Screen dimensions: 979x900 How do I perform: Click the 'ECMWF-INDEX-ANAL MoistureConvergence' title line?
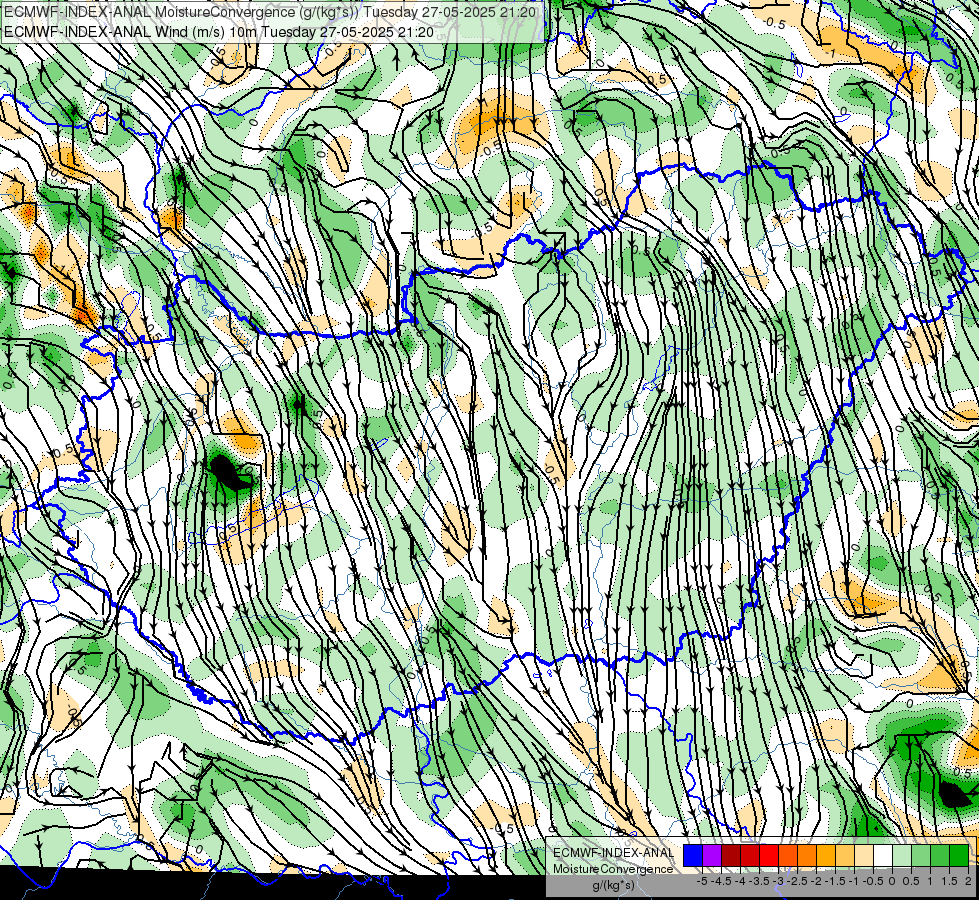[x=270, y=12]
